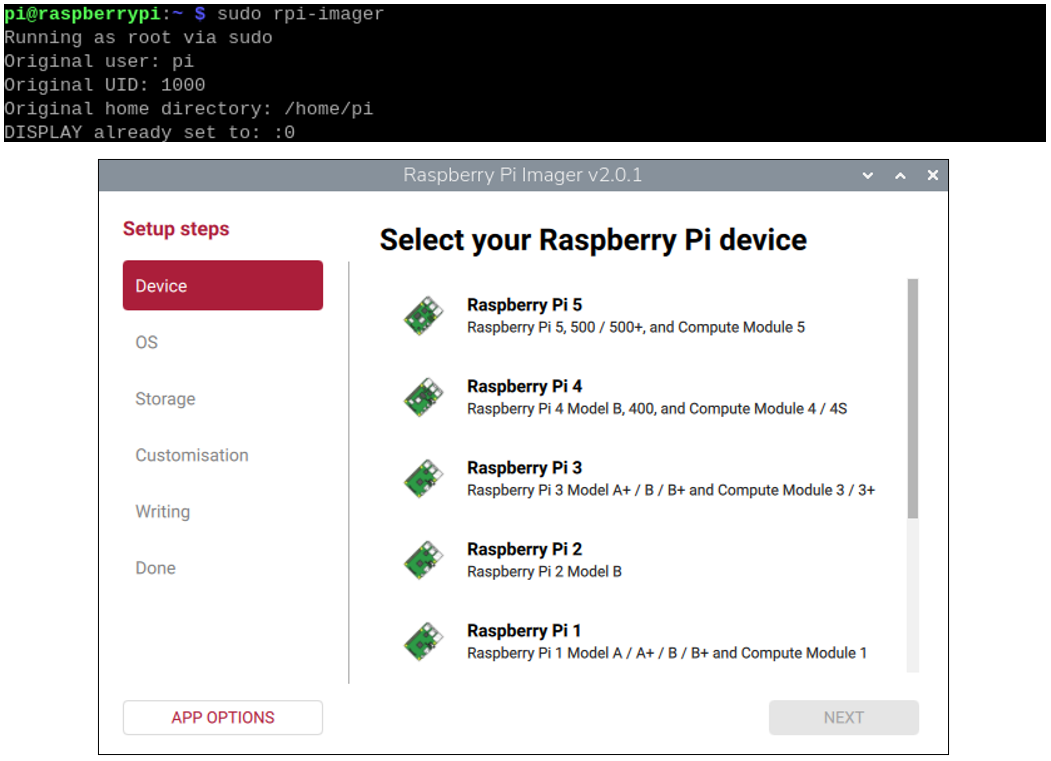Viewport: 1051px width, 761px height.
Task: Click terminal line 'Running as root via sudo'
Action: pos(138,37)
